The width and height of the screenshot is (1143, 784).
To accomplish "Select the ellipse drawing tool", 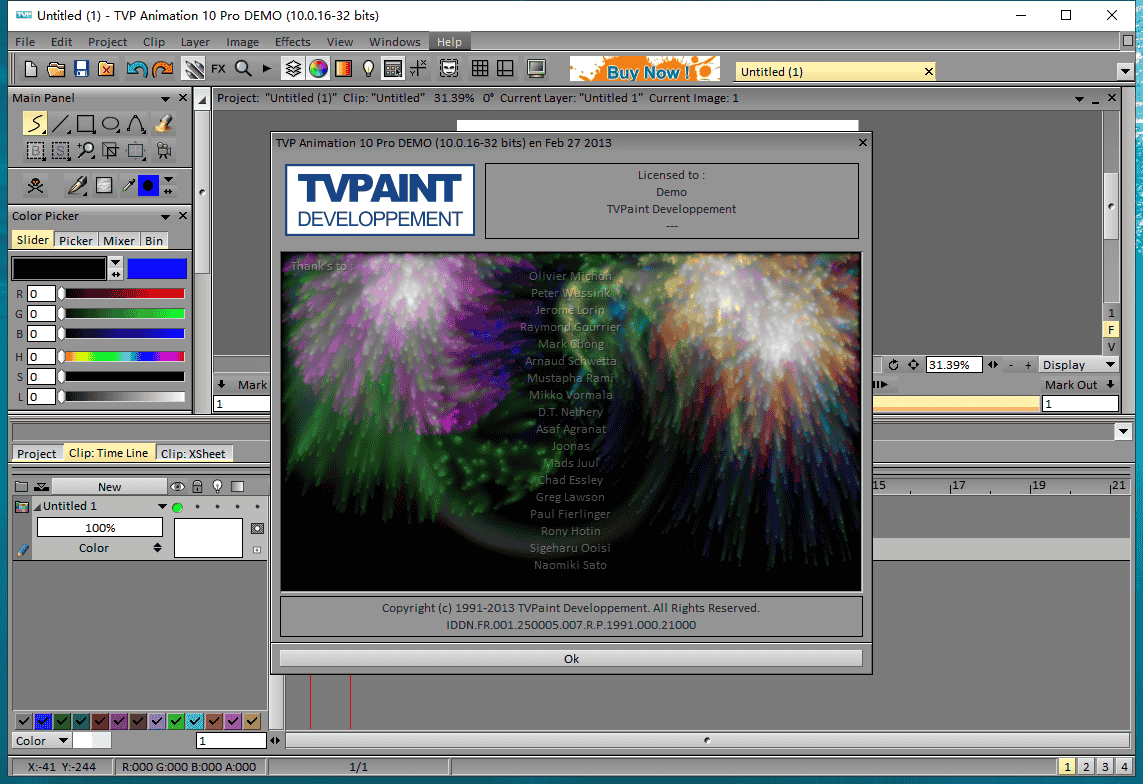I will coord(109,123).
